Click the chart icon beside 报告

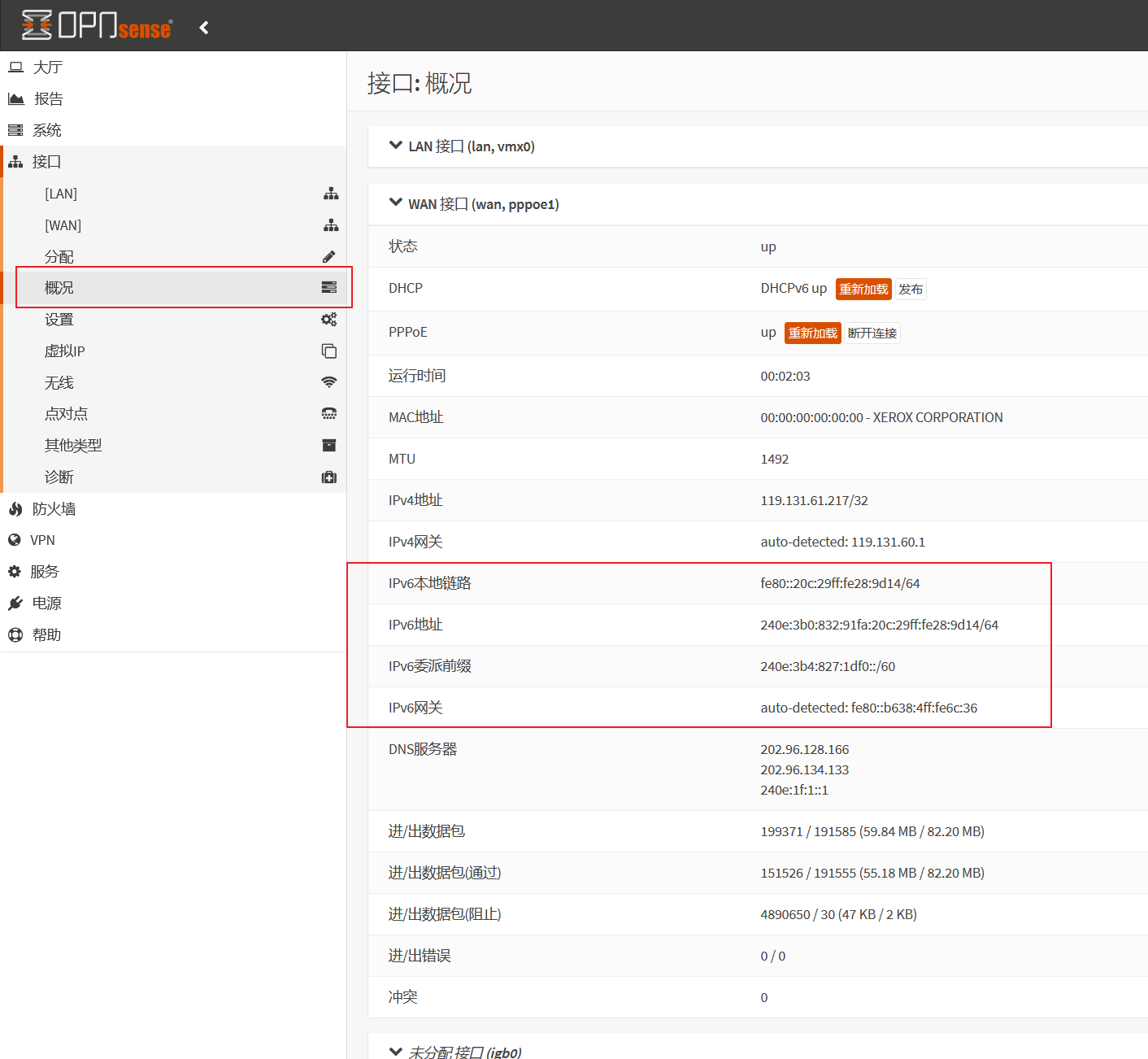tap(15, 98)
